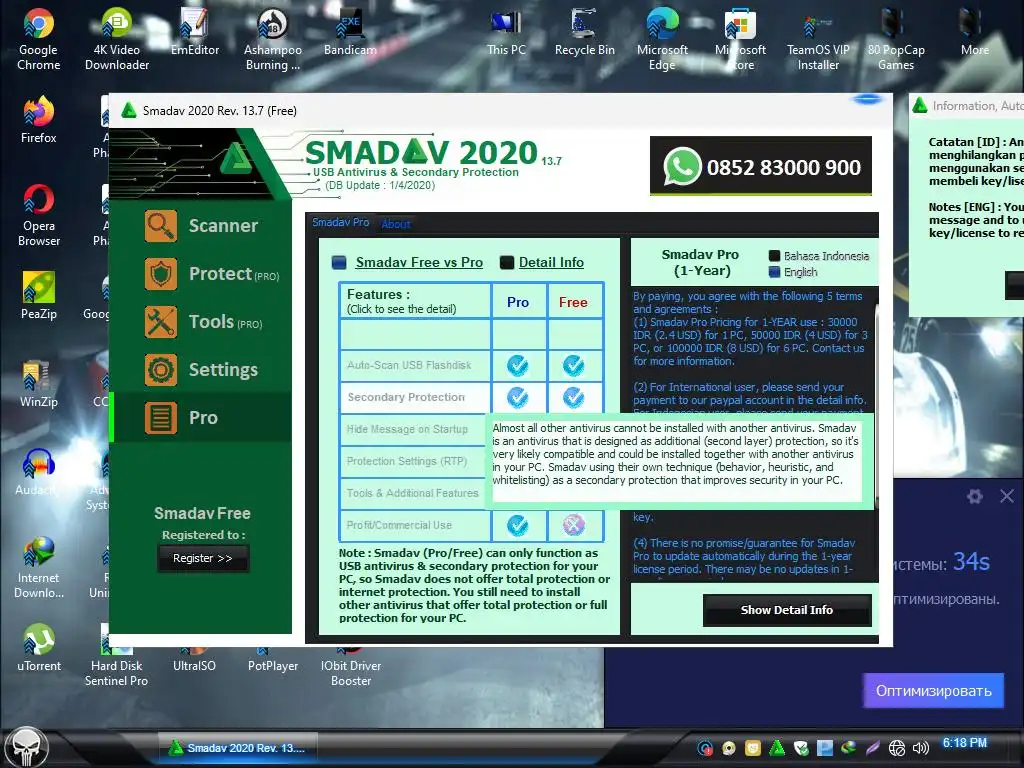Click the Pro column header
Image resolution: width=1024 pixels, height=768 pixels.
pyautogui.click(x=518, y=302)
